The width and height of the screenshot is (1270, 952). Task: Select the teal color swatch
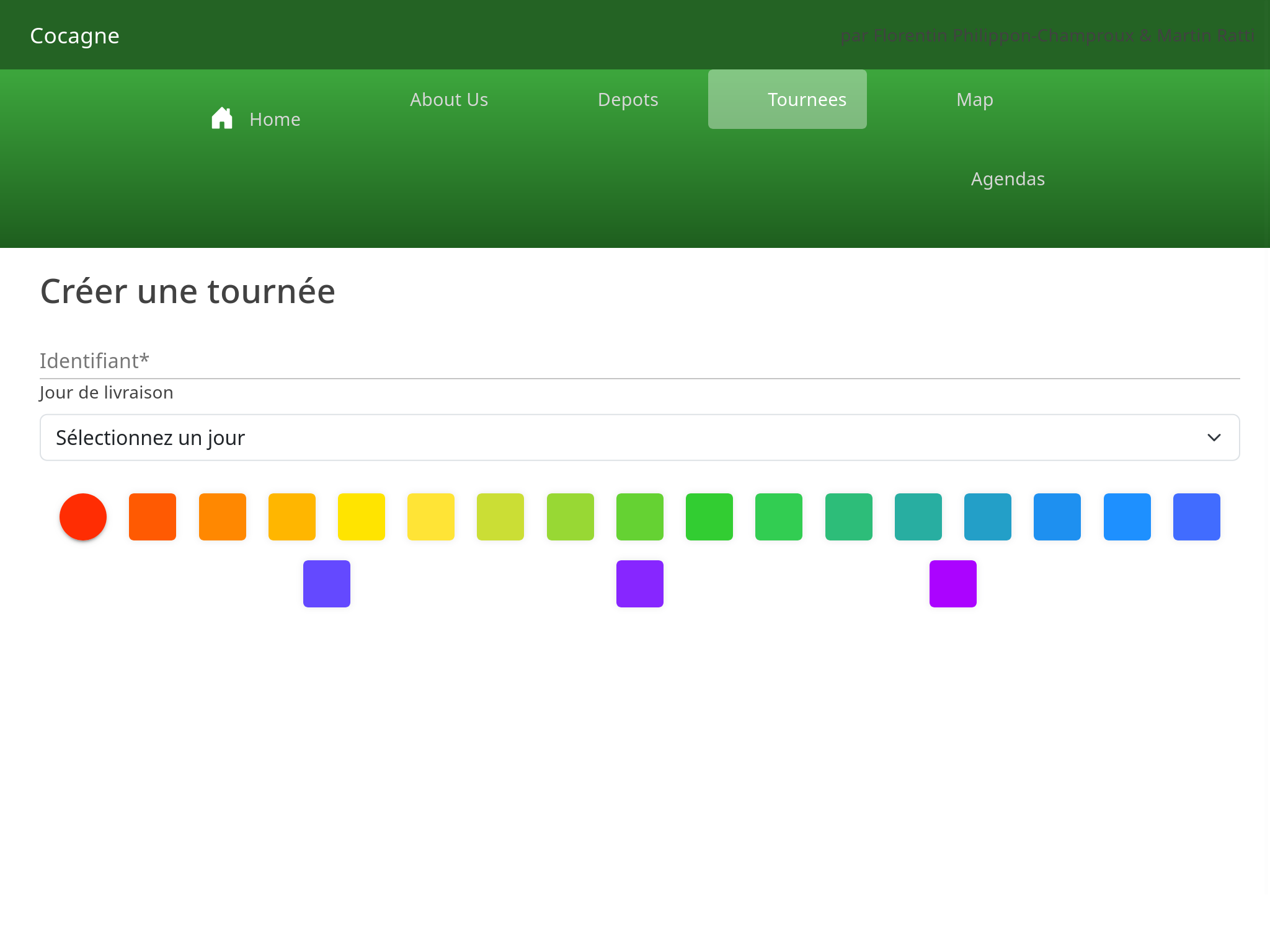click(918, 517)
